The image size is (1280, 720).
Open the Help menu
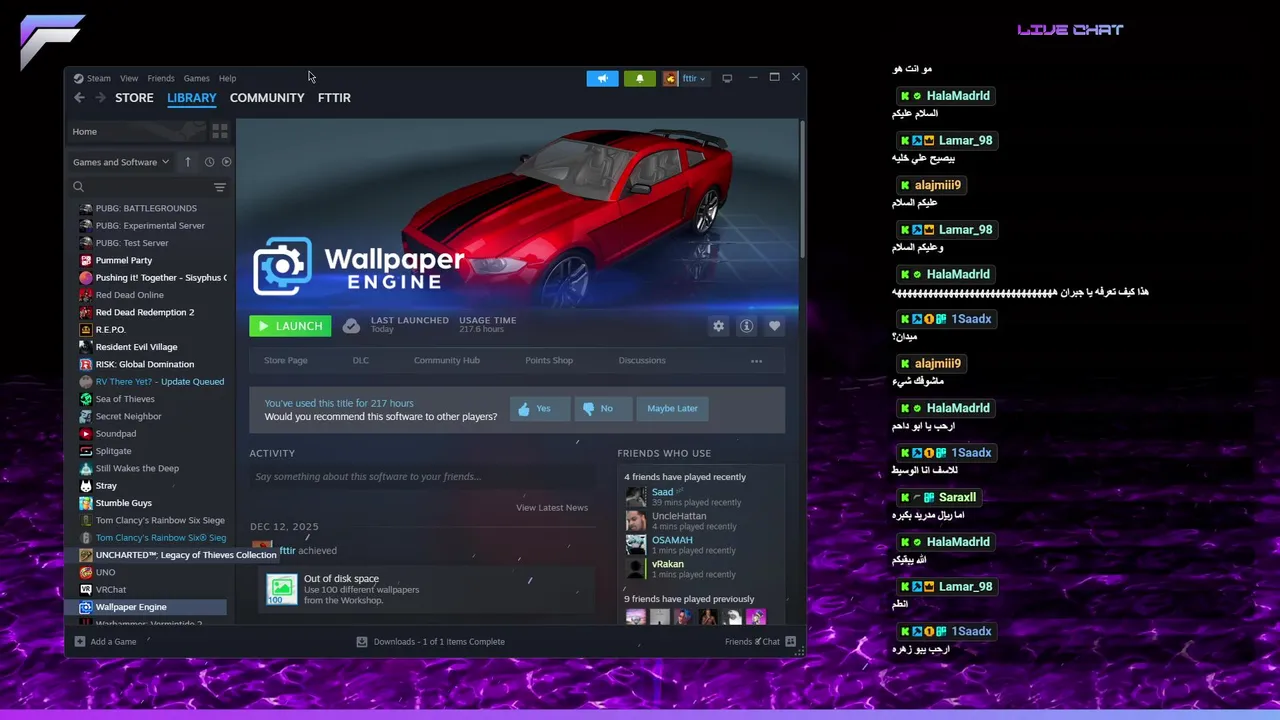pyautogui.click(x=228, y=78)
